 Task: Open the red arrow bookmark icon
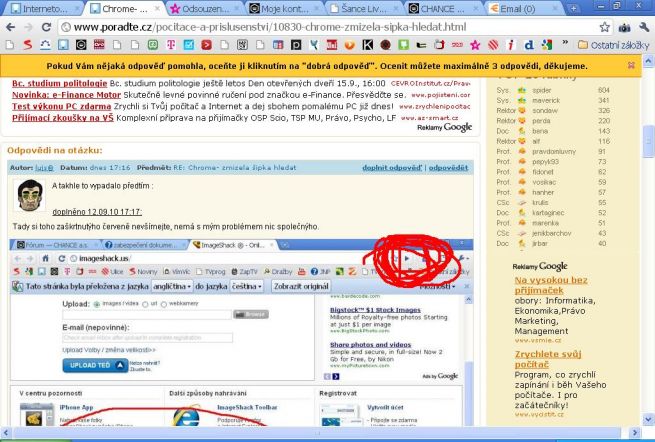[x=206, y=45]
